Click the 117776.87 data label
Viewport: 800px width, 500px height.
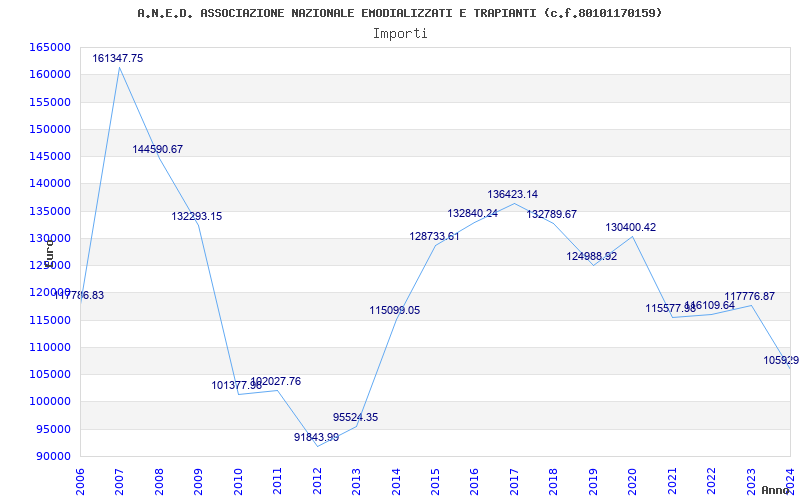click(750, 296)
